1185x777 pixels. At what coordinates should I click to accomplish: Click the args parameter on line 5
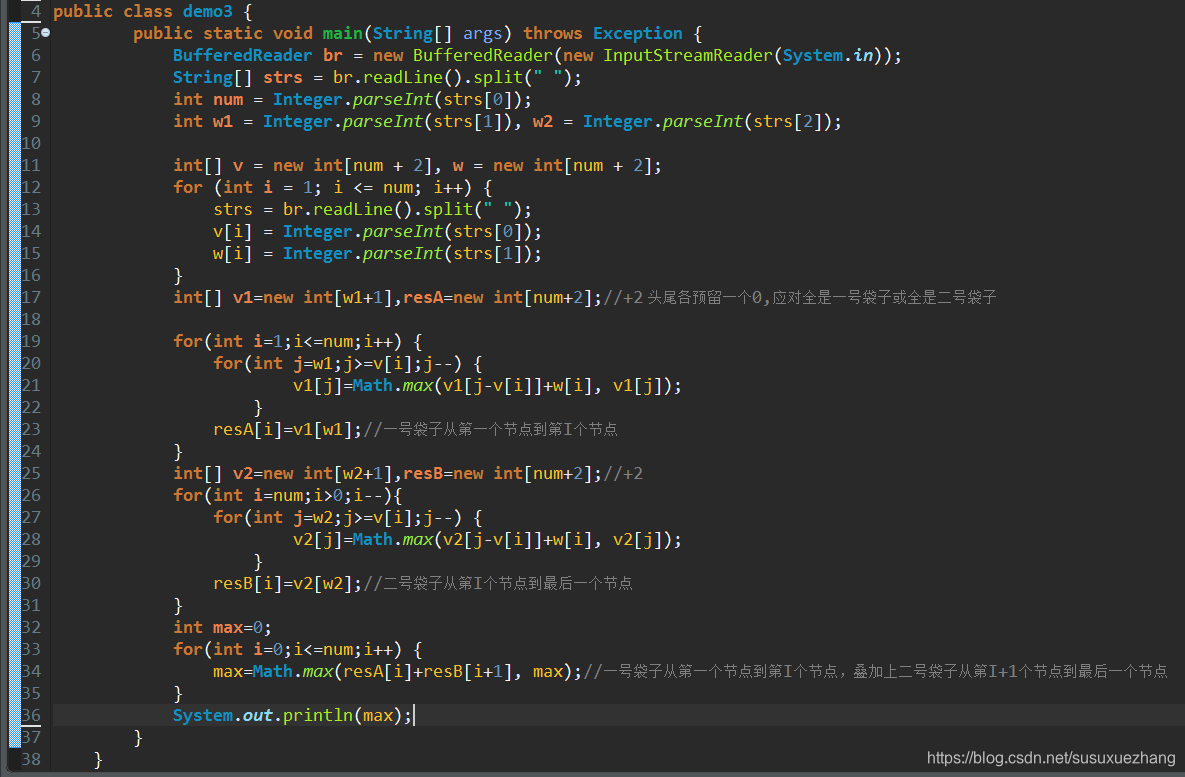[x=482, y=33]
